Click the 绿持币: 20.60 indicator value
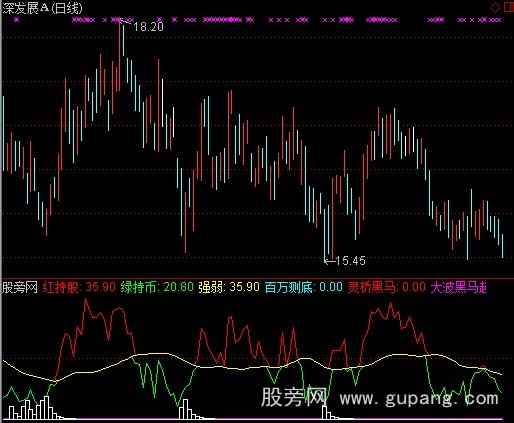514x423 pixels. (x=157, y=287)
